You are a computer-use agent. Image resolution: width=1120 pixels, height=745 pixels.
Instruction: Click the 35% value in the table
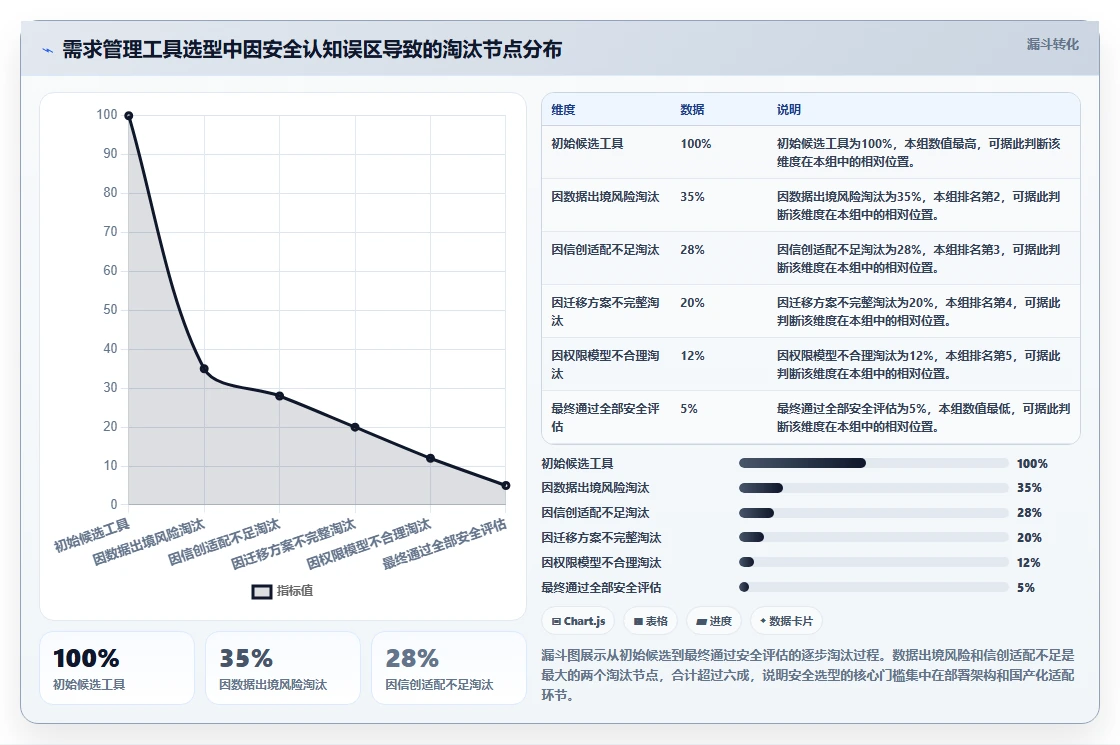(x=692, y=196)
